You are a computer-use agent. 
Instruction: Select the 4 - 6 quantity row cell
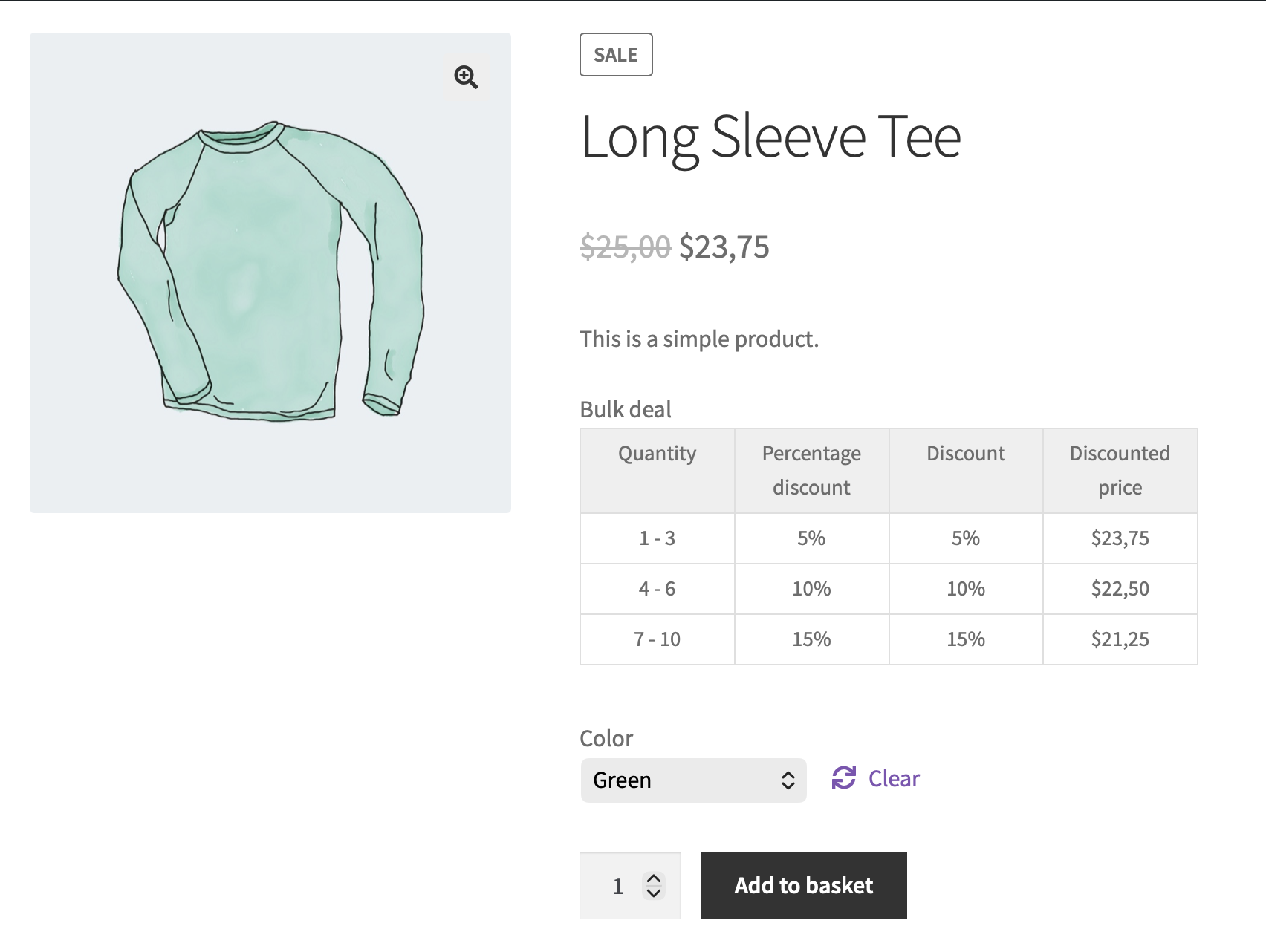point(657,589)
